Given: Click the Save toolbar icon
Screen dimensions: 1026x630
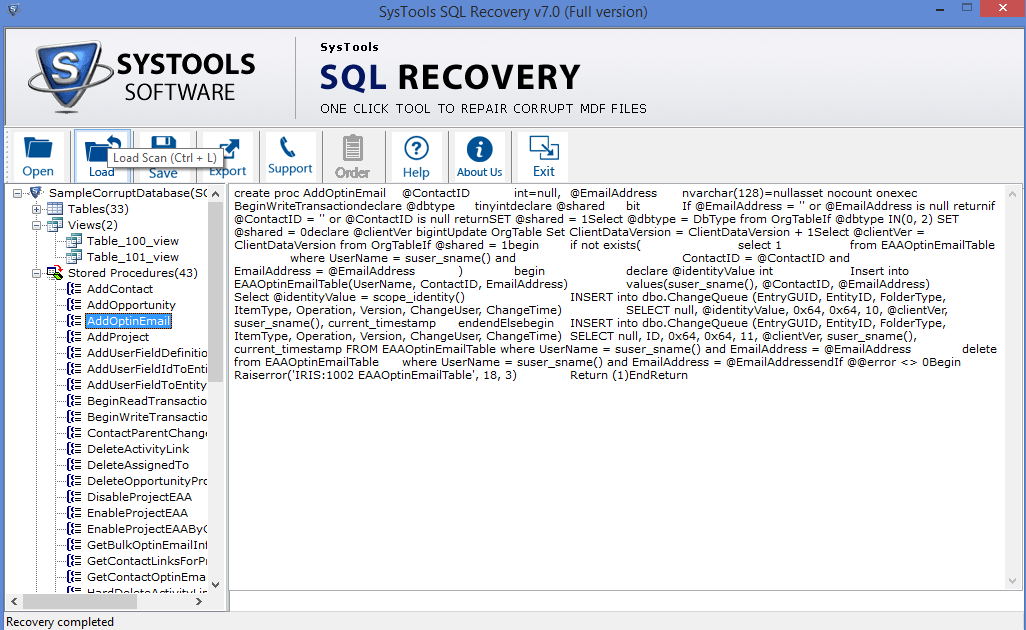Looking at the screenshot, I should click(163, 157).
